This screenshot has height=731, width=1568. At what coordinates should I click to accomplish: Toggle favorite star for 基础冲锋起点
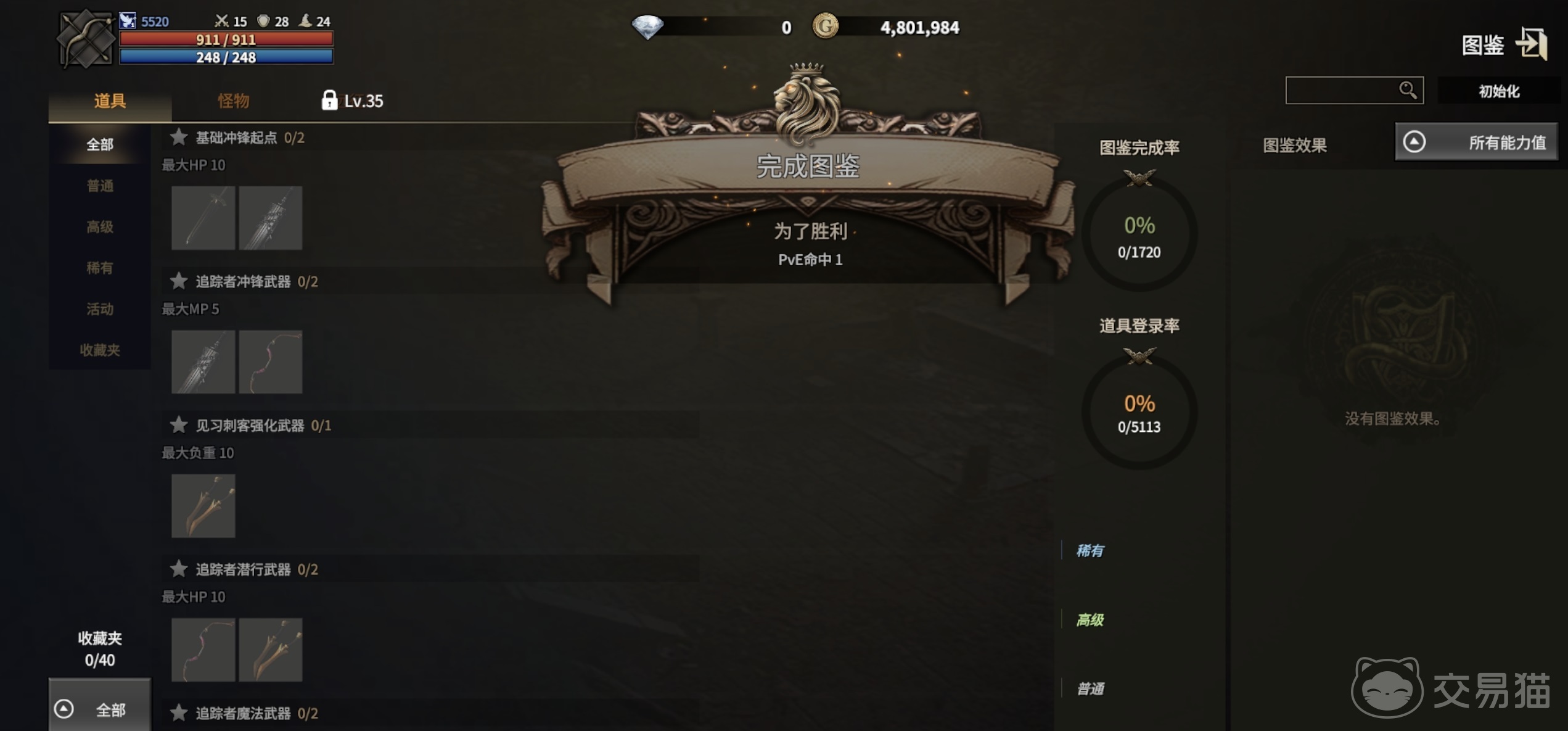(x=178, y=137)
